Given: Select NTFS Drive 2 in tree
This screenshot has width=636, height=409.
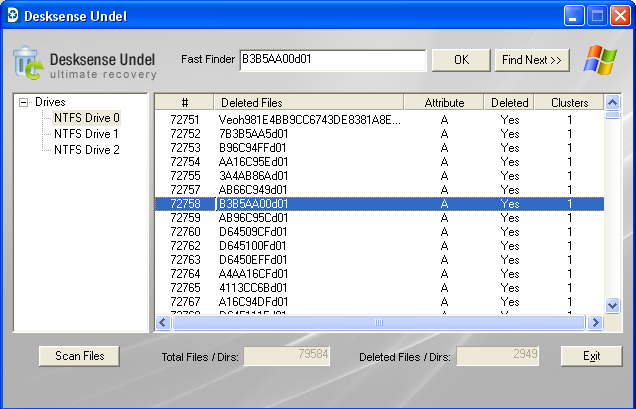Looking at the screenshot, I should [87, 150].
